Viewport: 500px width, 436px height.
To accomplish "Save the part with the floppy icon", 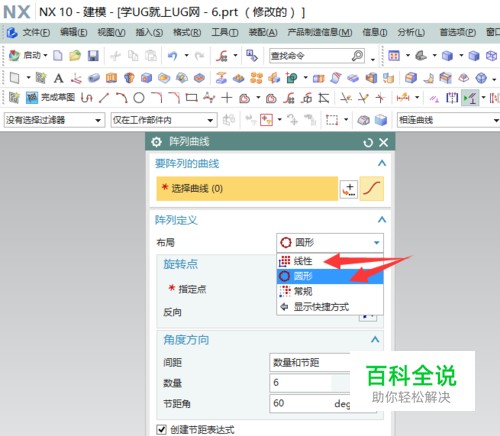I will point(93,55).
